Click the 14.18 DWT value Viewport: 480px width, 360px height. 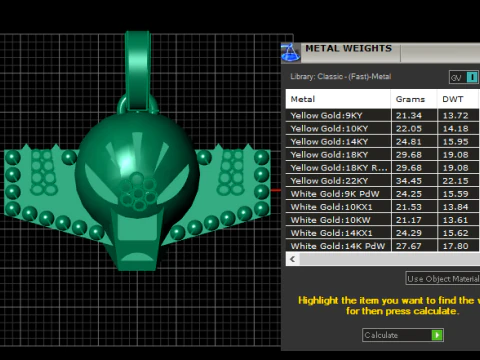click(456, 128)
